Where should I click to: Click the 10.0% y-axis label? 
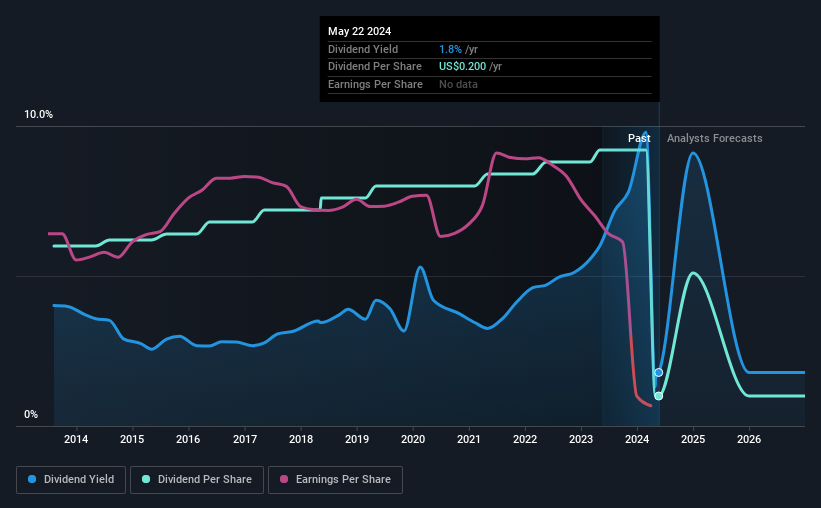click(39, 115)
